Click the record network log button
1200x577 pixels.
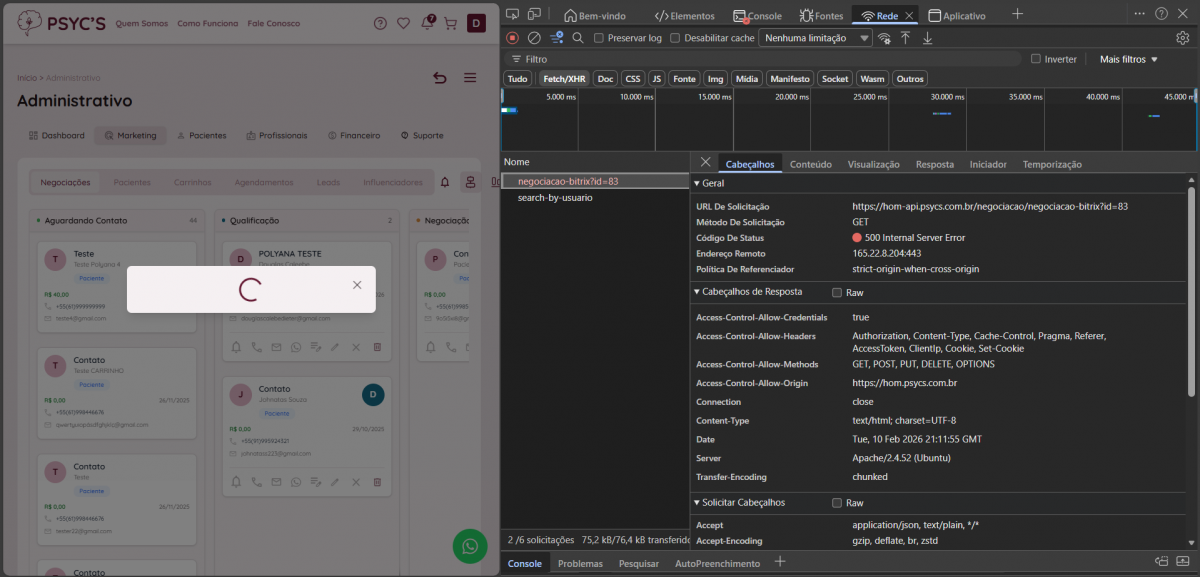[x=512, y=38]
